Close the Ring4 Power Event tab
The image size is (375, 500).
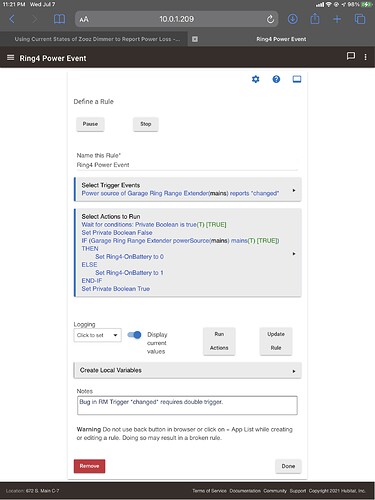click(x=195, y=39)
